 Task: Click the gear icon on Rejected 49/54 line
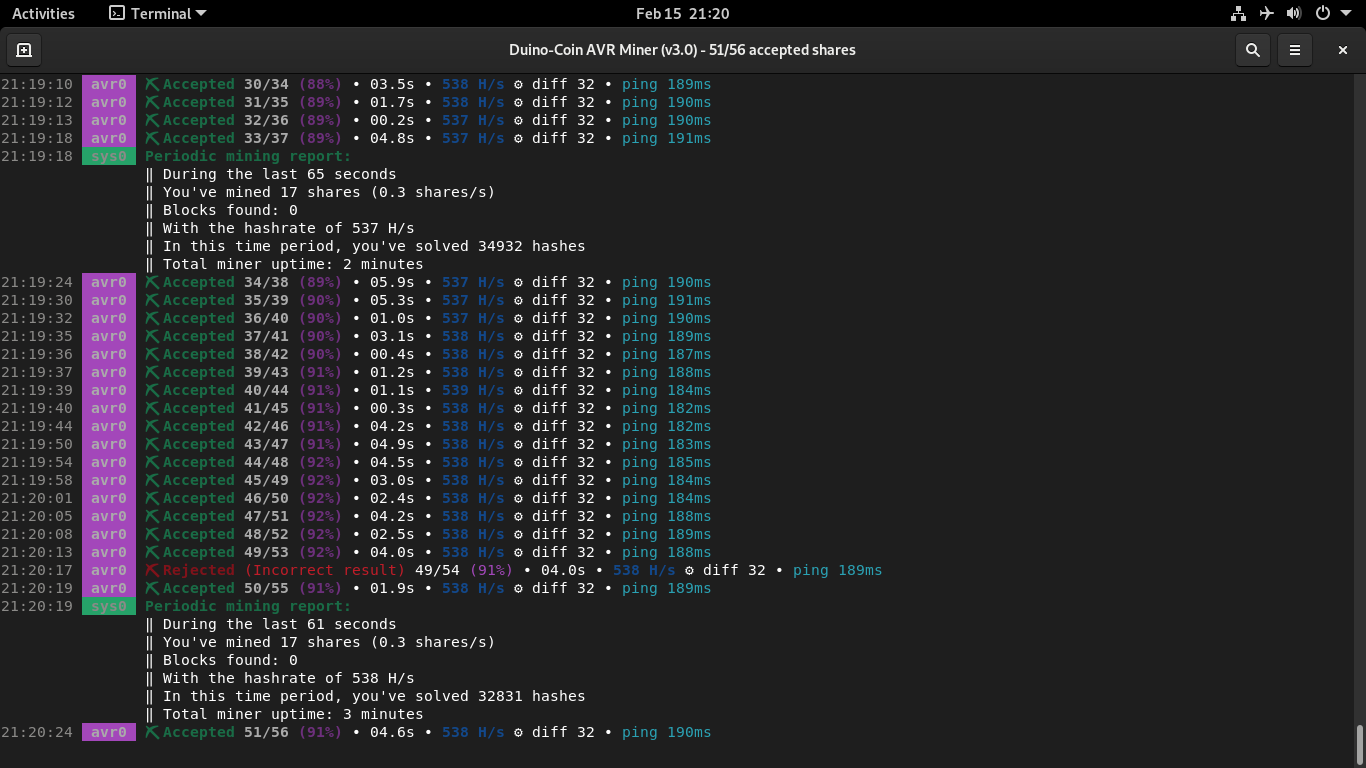[x=689, y=570]
